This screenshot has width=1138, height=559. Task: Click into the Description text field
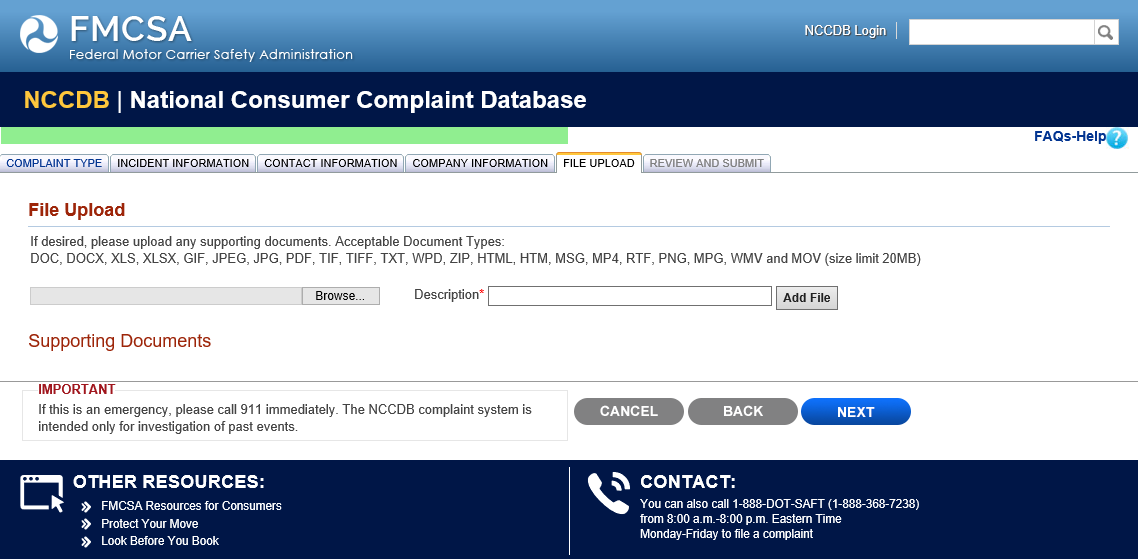[x=629, y=296]
